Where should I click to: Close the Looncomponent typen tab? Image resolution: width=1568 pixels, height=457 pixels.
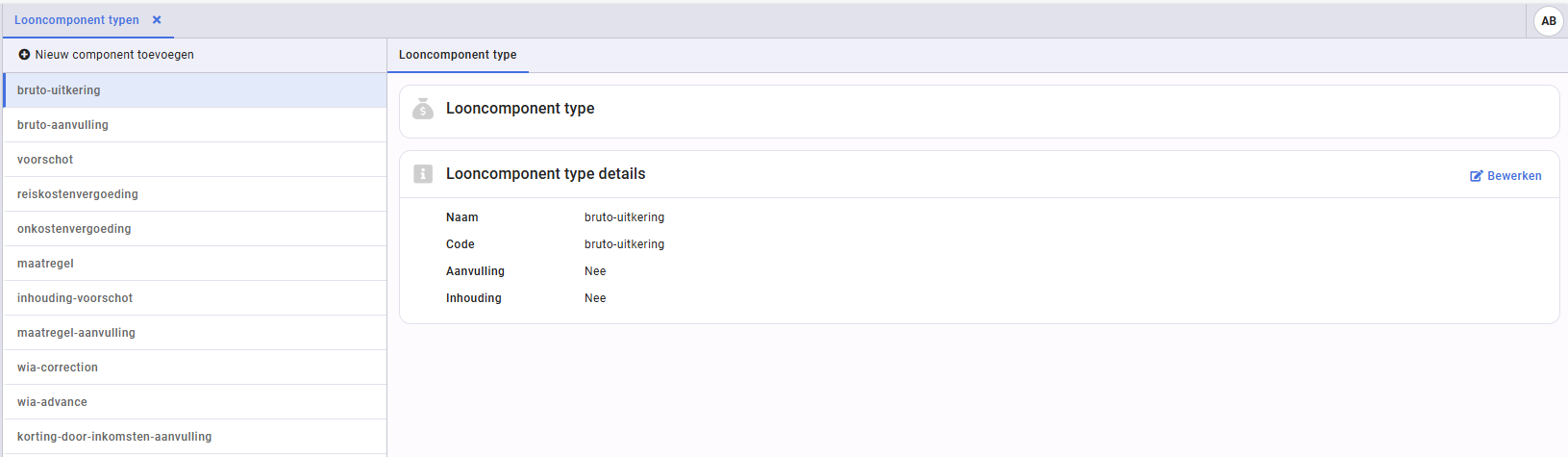click(157, 20)
